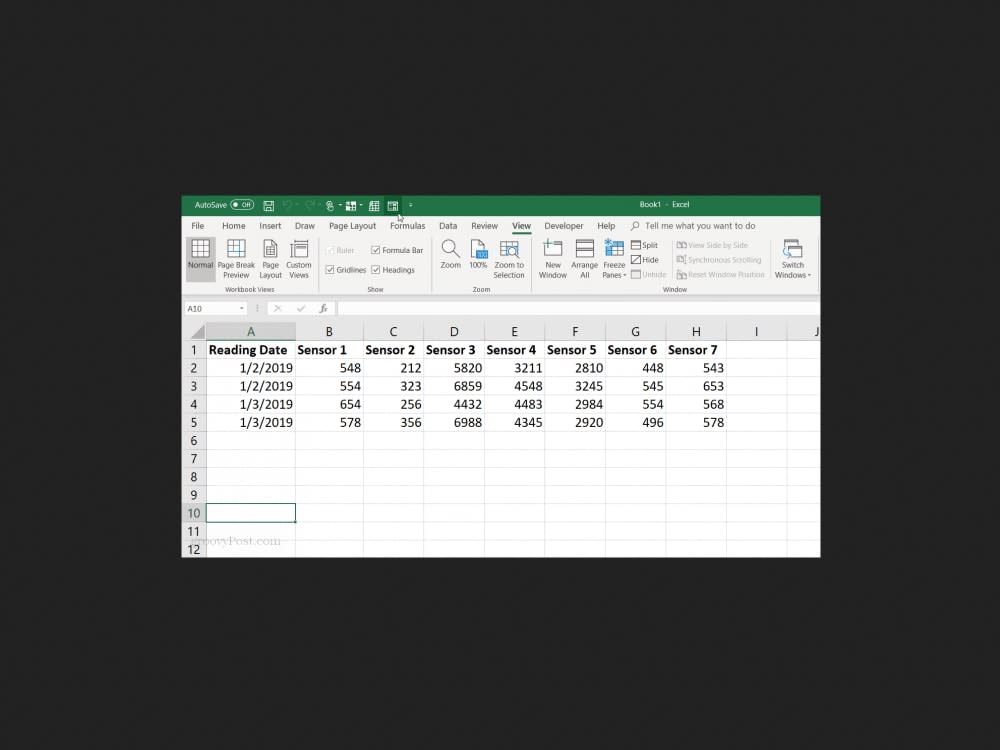Click the form quick access toolbar icon
Viewport: 1000px width, 750px height.
coord(393,205)
